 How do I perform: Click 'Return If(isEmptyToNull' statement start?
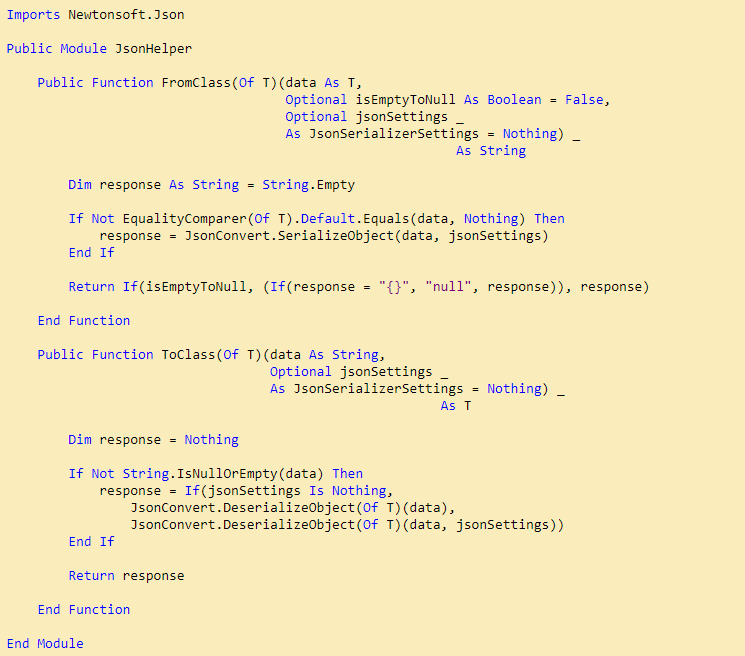[157, 287]
